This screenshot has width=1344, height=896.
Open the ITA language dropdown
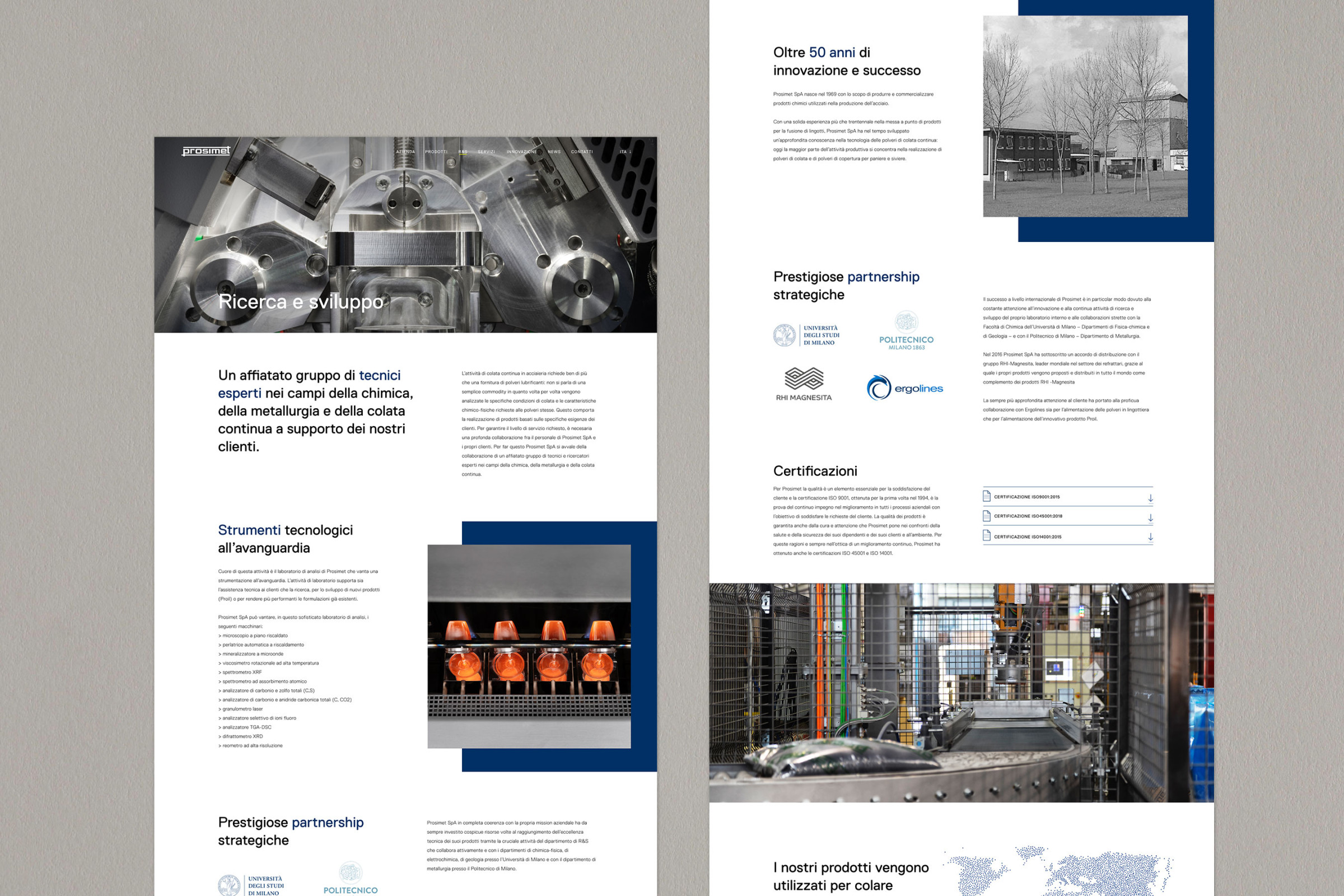coord(625,152)
